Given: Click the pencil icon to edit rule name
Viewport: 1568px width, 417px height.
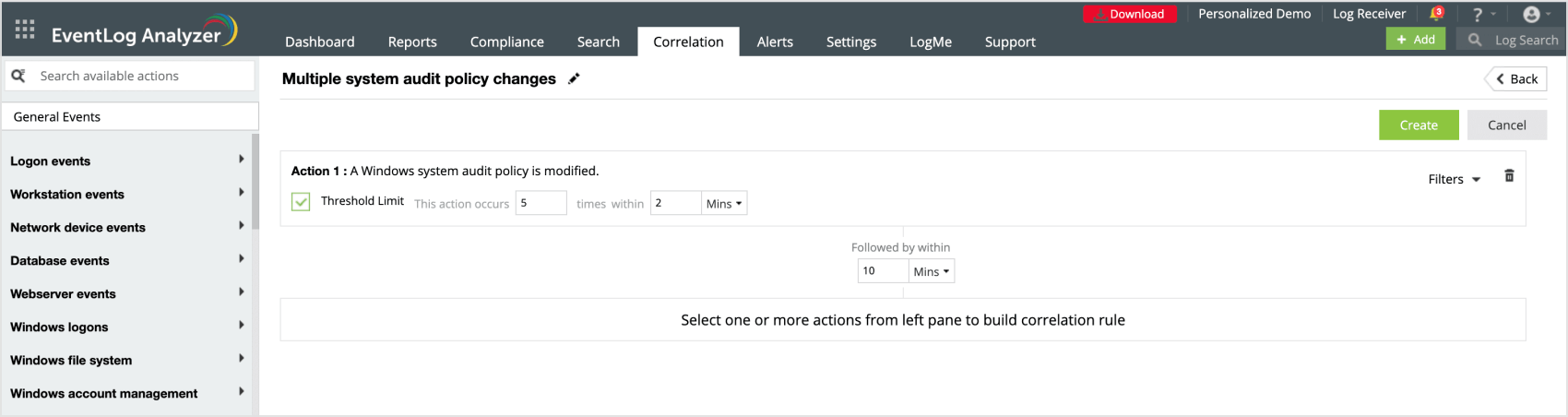Looking at the screenshot, I should (574, 79).
